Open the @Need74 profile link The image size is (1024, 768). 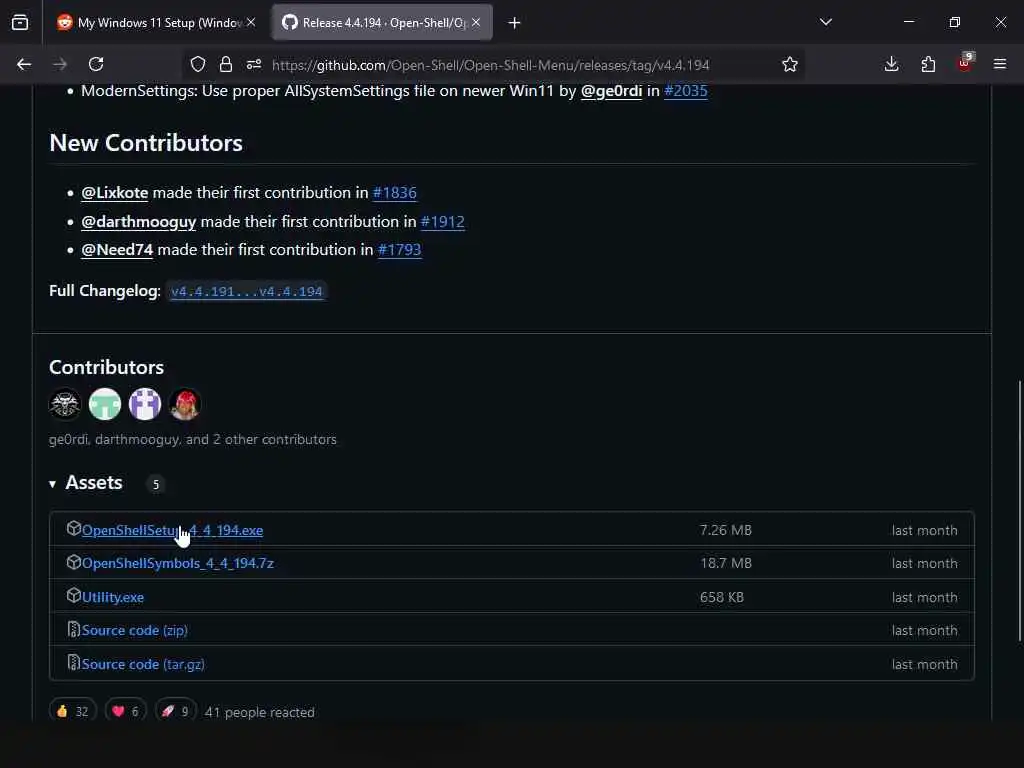click(x=117, y=249)
